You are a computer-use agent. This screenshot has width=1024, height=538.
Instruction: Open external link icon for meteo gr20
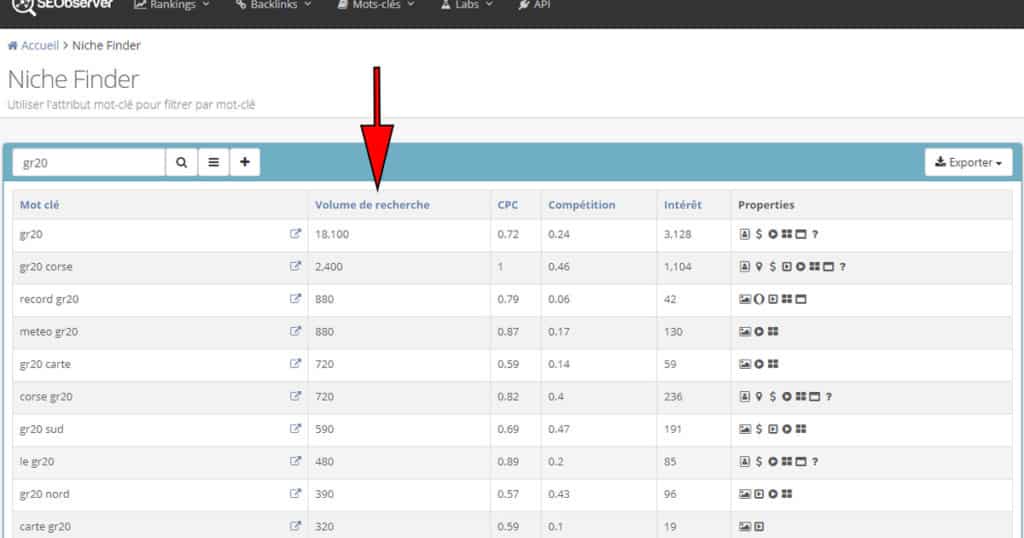click(295, 332)
